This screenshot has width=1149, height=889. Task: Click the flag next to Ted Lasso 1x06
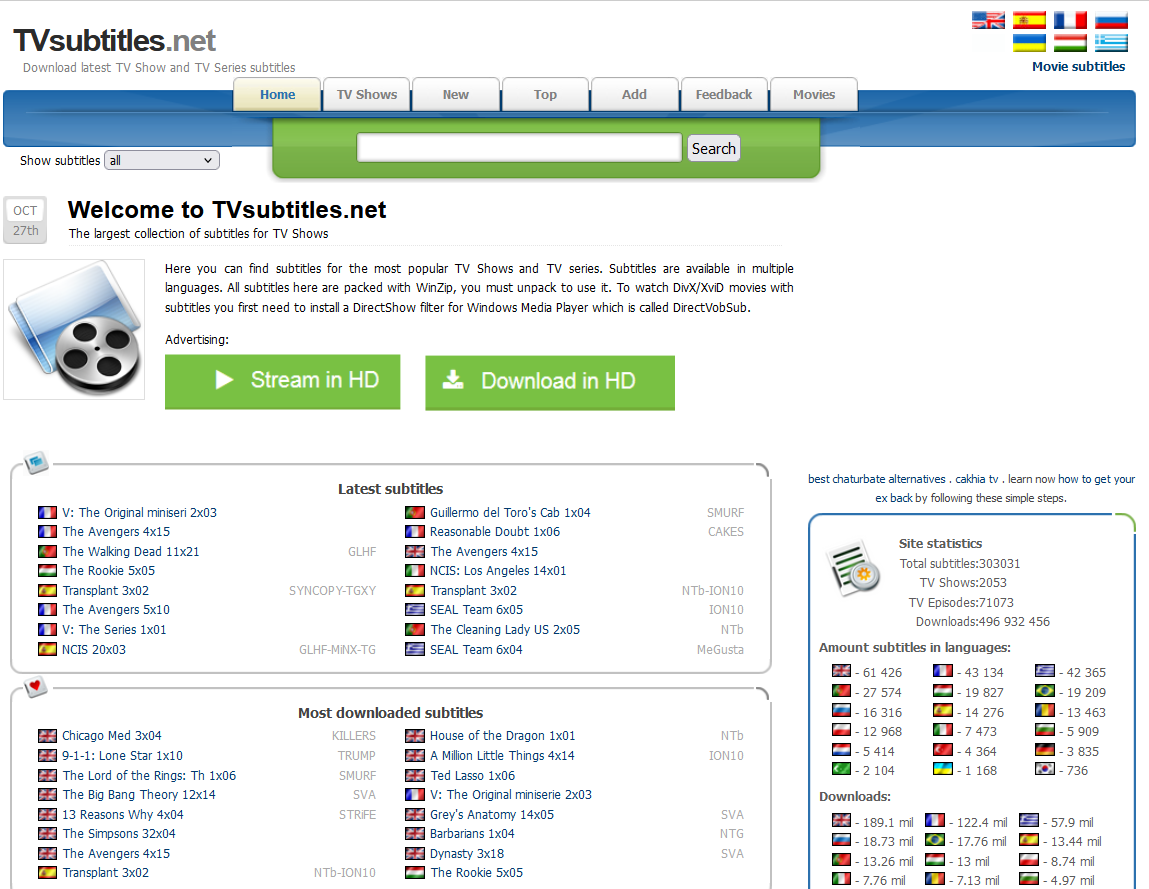tap(415, 775)
